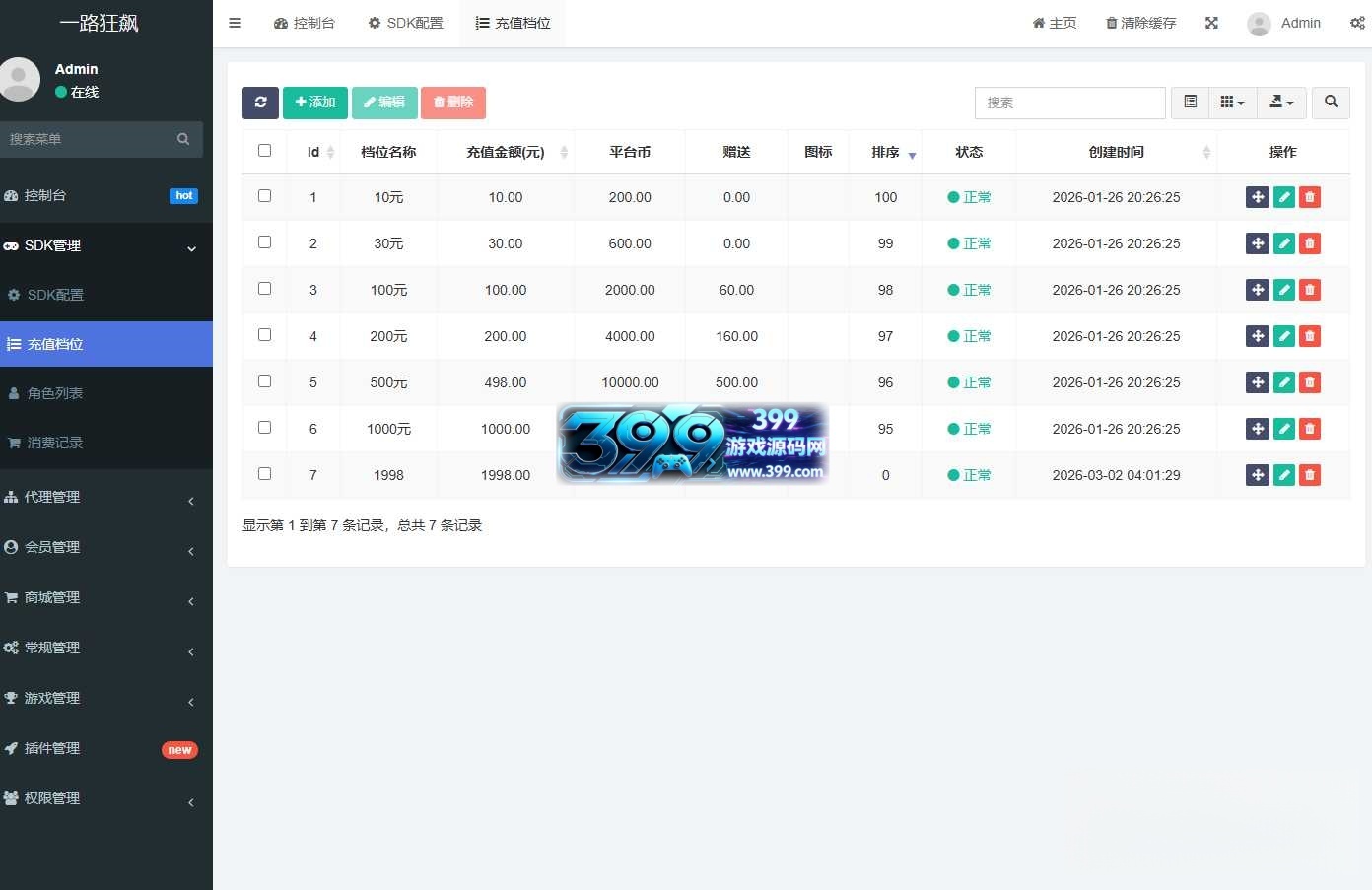Check the checkbox for row Id 1
1372x890 pixels.
tap(264, 196)
